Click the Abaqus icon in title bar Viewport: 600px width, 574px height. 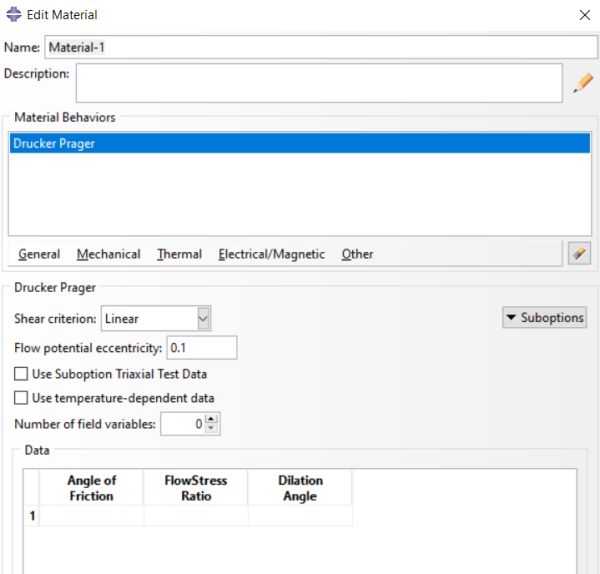(x=13, y=15)
